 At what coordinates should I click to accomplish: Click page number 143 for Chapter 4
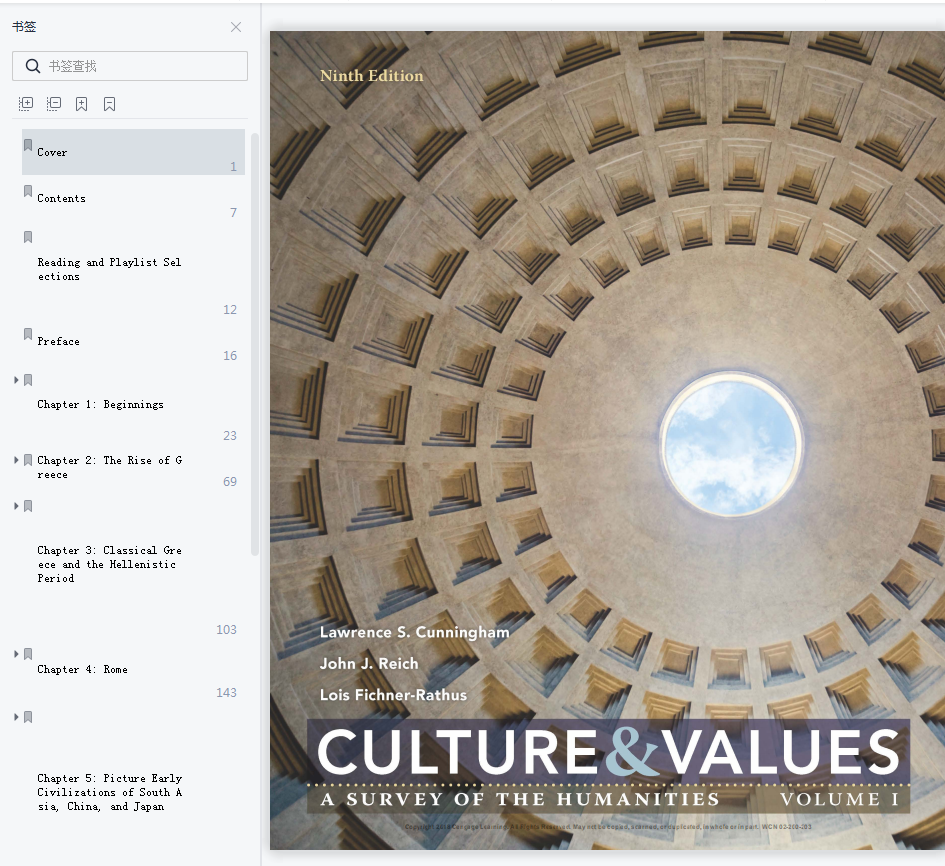coord(227,692)
